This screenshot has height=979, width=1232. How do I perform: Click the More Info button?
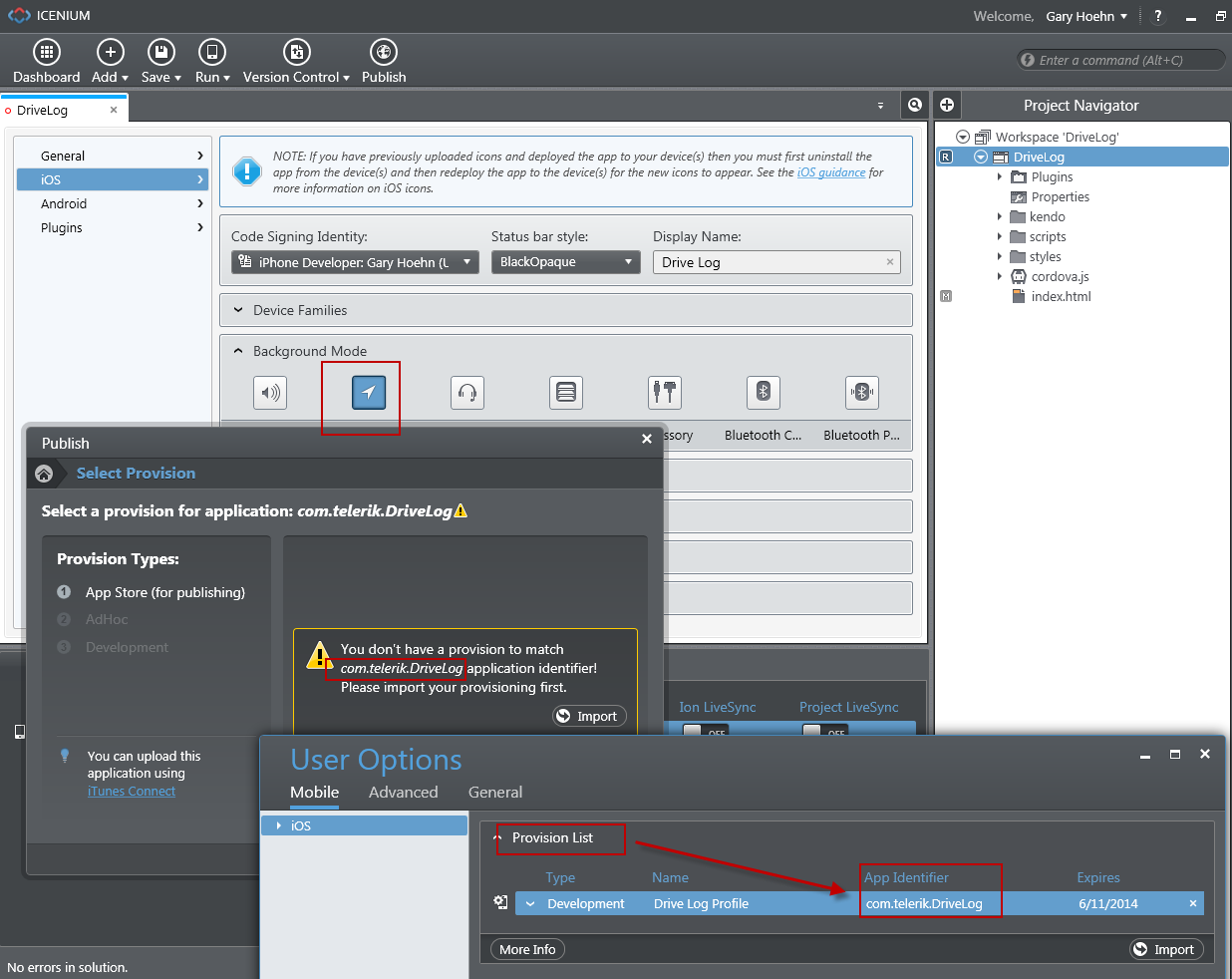tap(527, 949)
